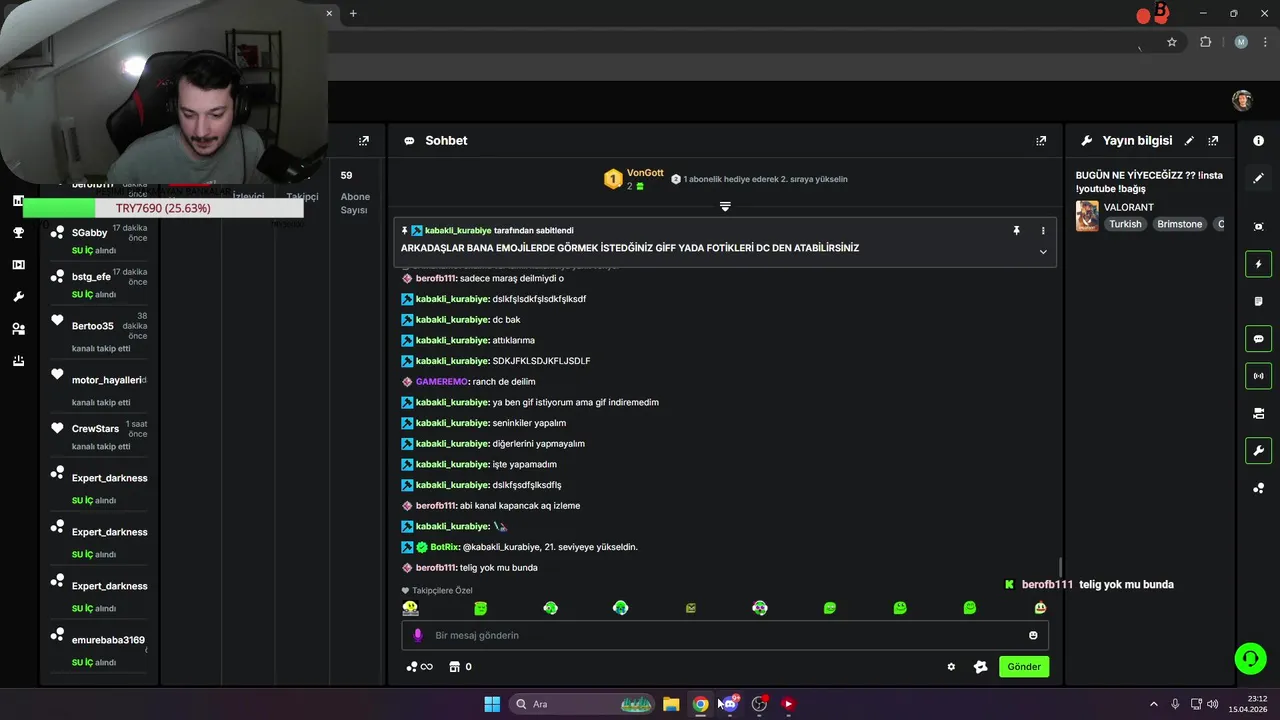The width and height of the screenshot is (1280, 720).
Task: Click the Turkish tag
Action: pyautogui.click(x=1125, y=224)
